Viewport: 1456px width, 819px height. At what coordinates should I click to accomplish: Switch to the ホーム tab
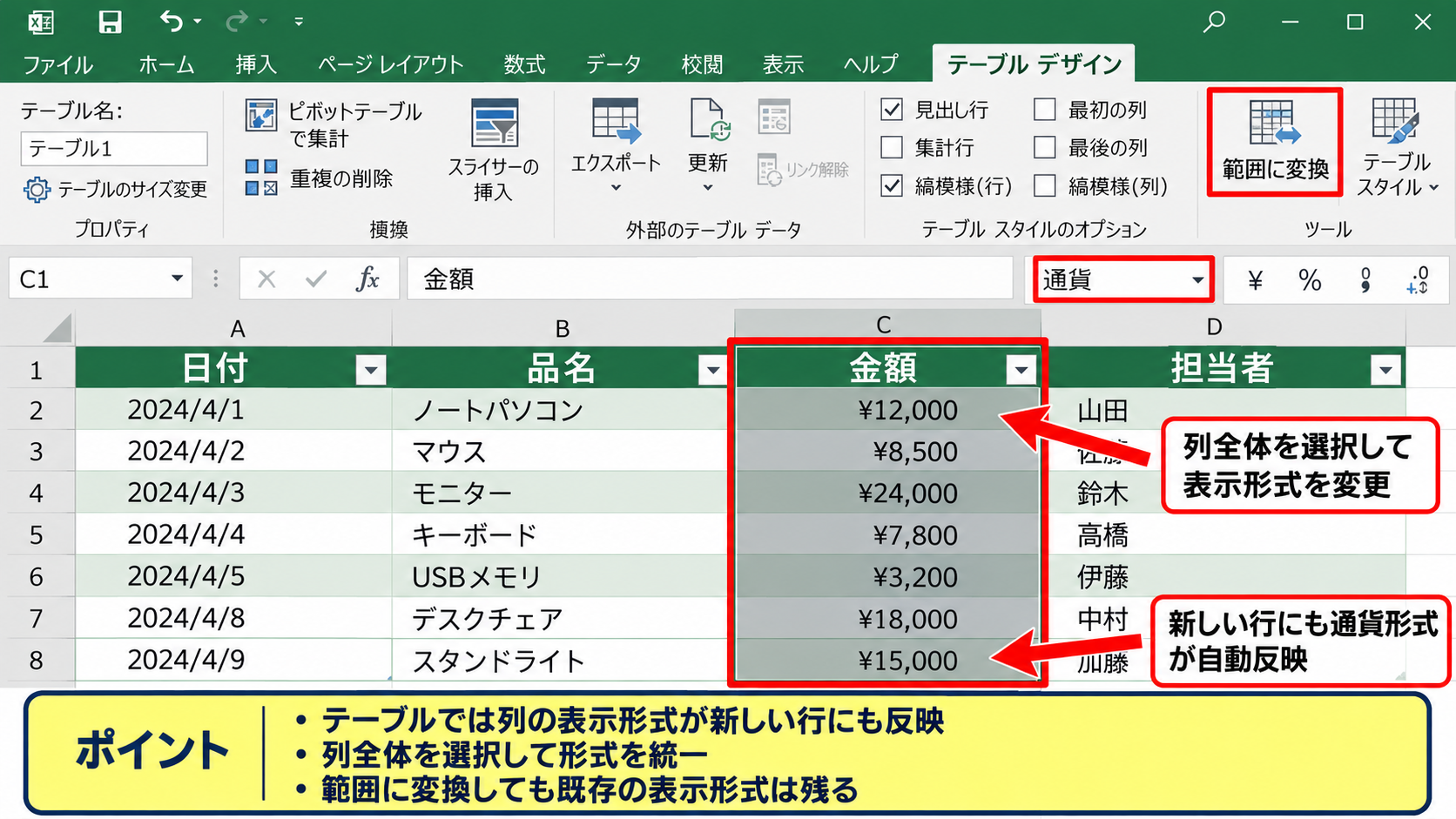tap(166, 64)
